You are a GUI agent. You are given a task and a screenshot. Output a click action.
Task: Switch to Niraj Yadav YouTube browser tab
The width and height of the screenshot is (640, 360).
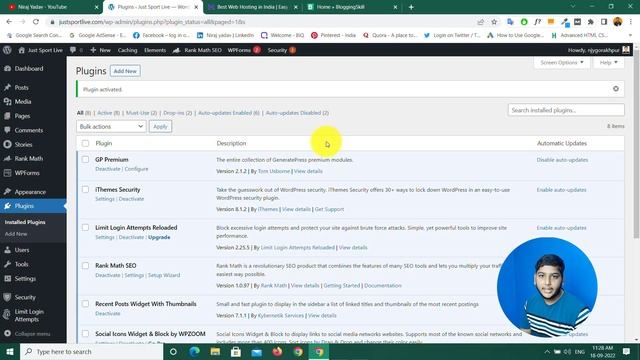pos(51,7)
